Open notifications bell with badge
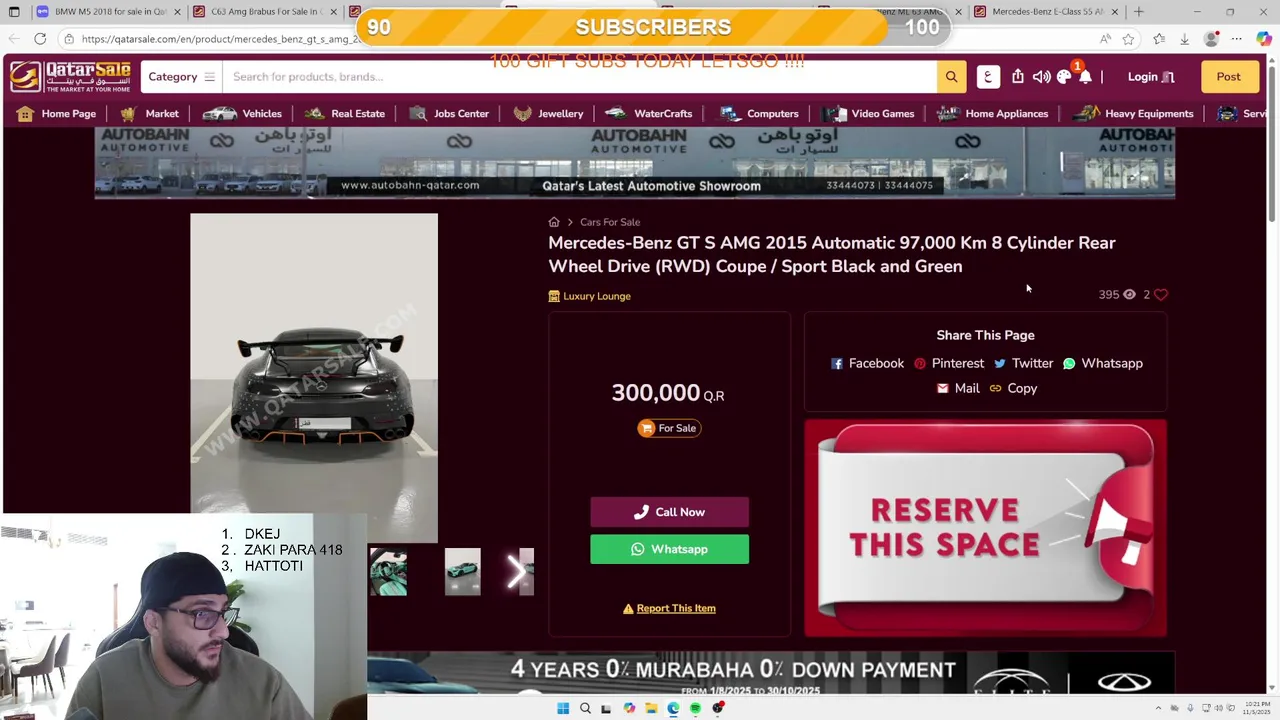The image size is (1280, 720). (1085, 77)
